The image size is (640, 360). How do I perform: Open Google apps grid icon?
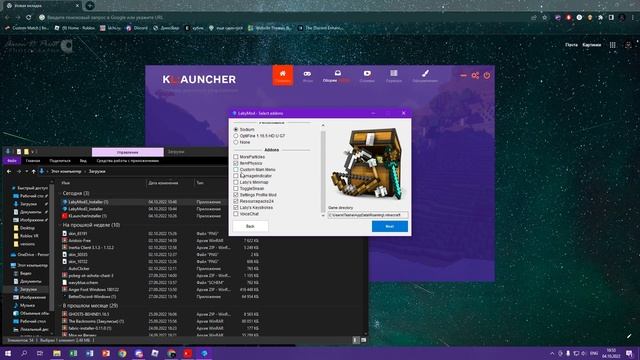pyautogui.click(x=613, y=45)
